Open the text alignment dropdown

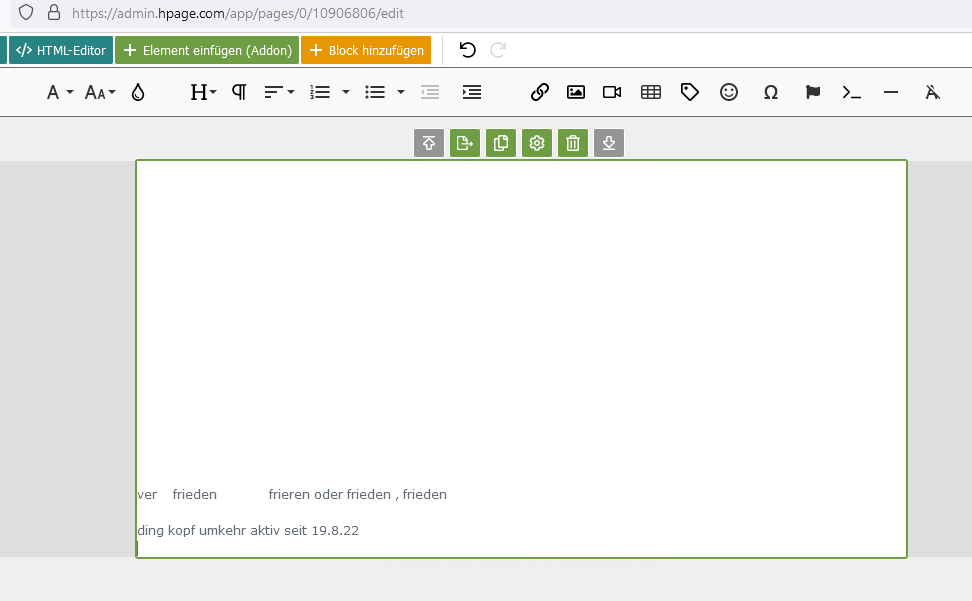tap(279, 92)
